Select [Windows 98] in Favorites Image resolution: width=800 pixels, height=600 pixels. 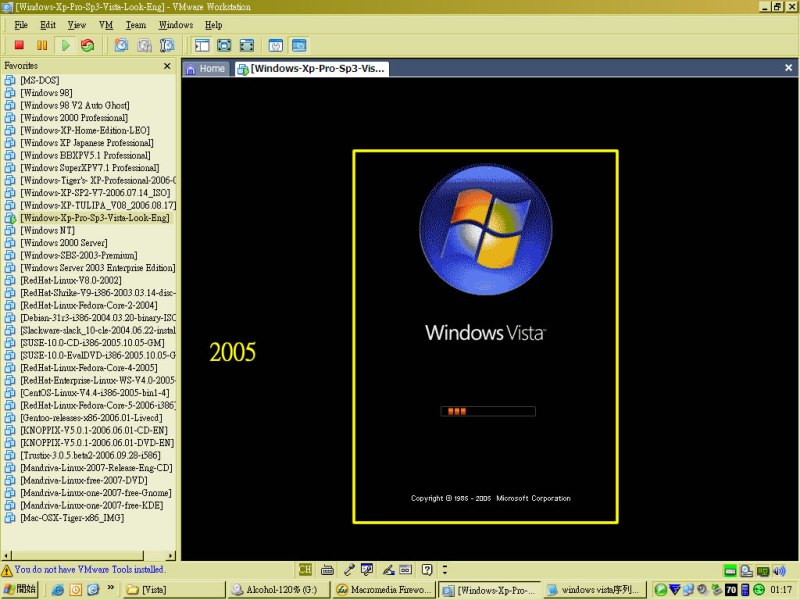46,93
